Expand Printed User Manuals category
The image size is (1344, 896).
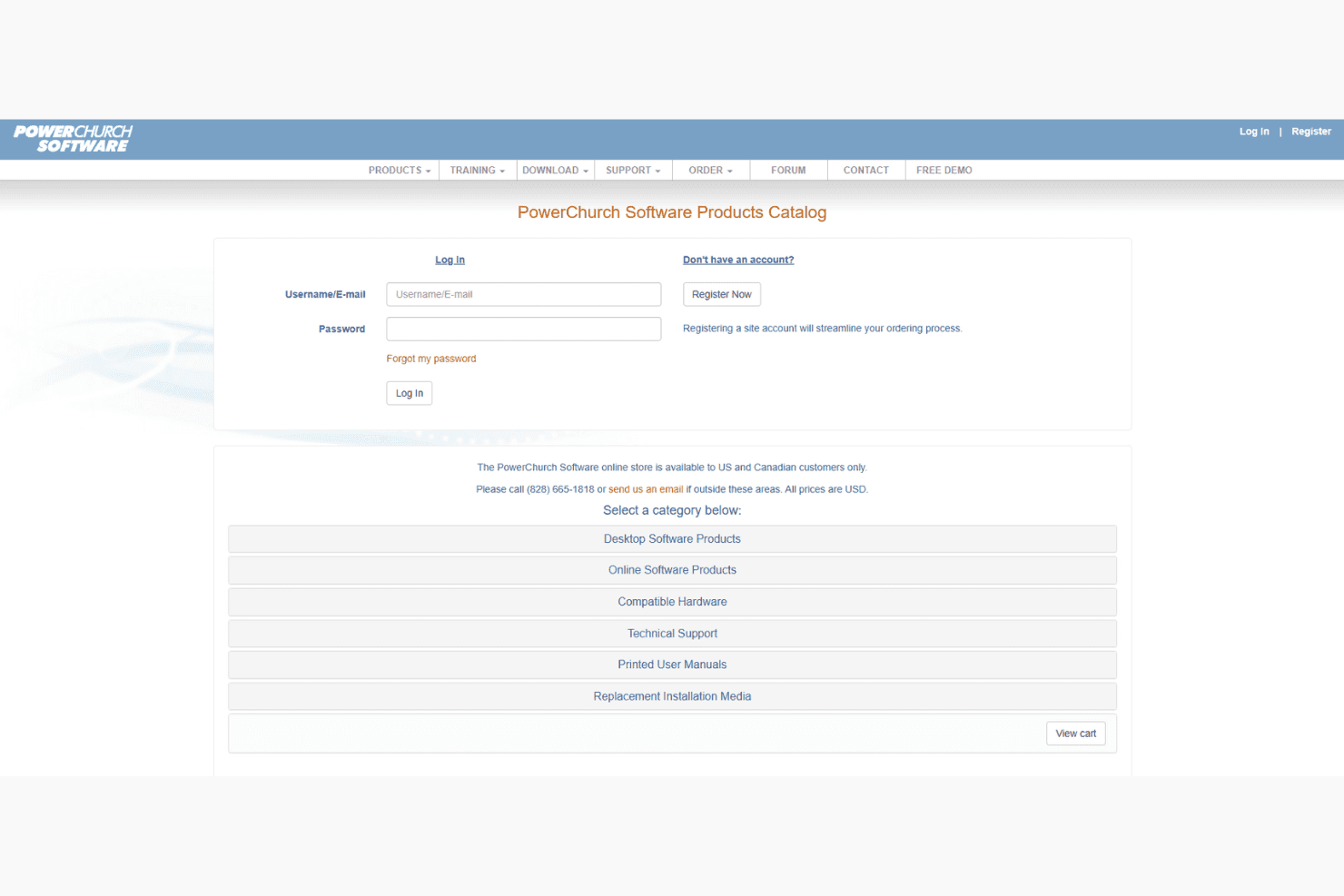[x=672, y=665]
